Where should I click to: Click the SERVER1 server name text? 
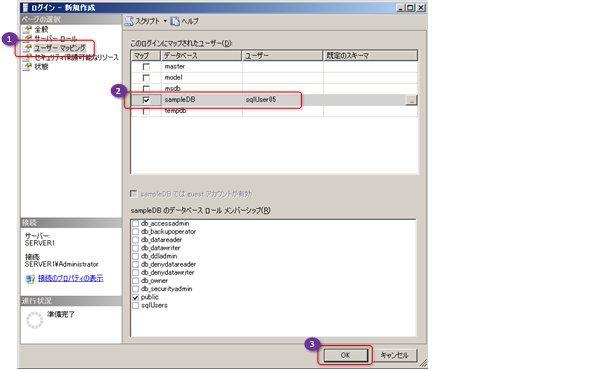[x=40, y=243]
